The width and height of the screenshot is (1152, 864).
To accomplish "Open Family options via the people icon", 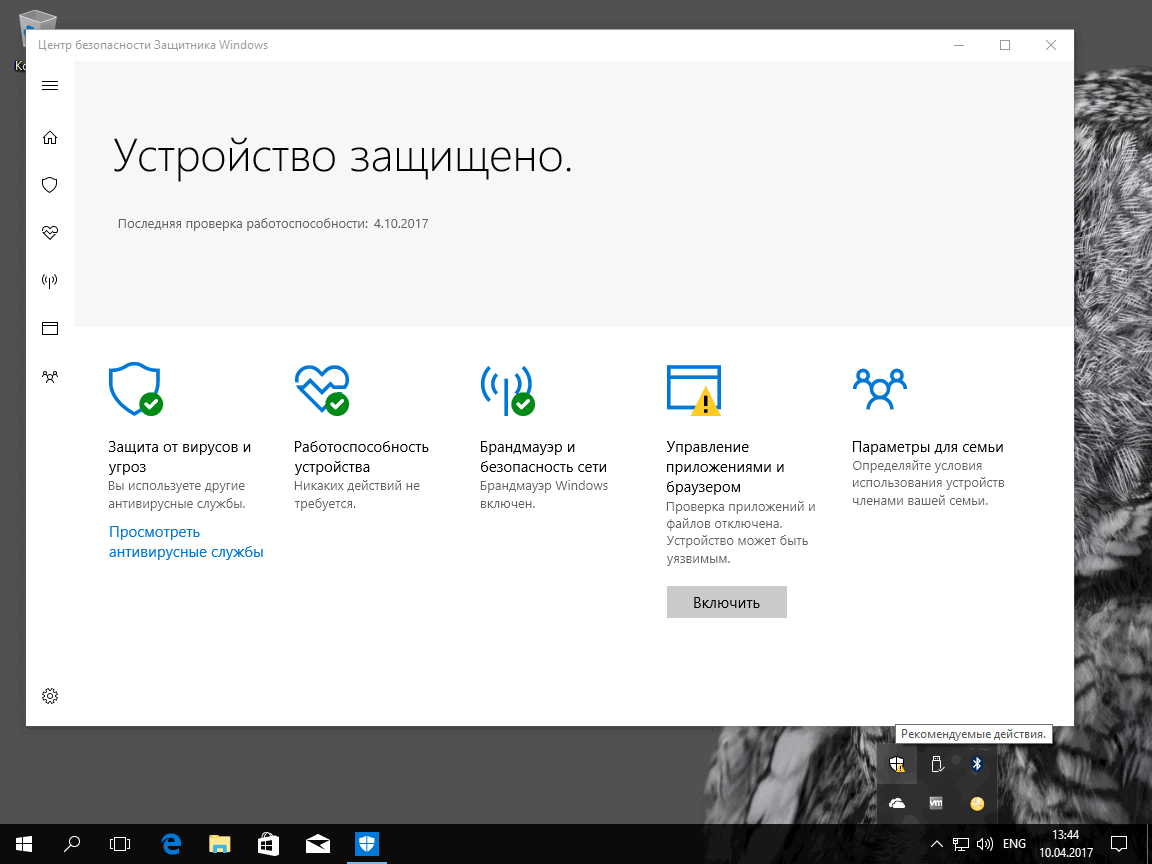I will (x=50, y=376).
